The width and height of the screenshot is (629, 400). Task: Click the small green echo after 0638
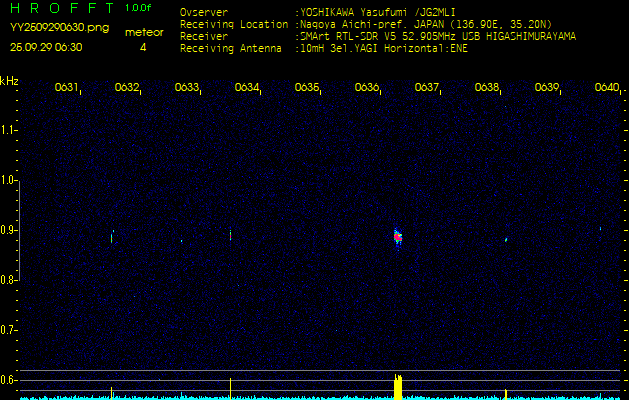click(x=506, y=239)
